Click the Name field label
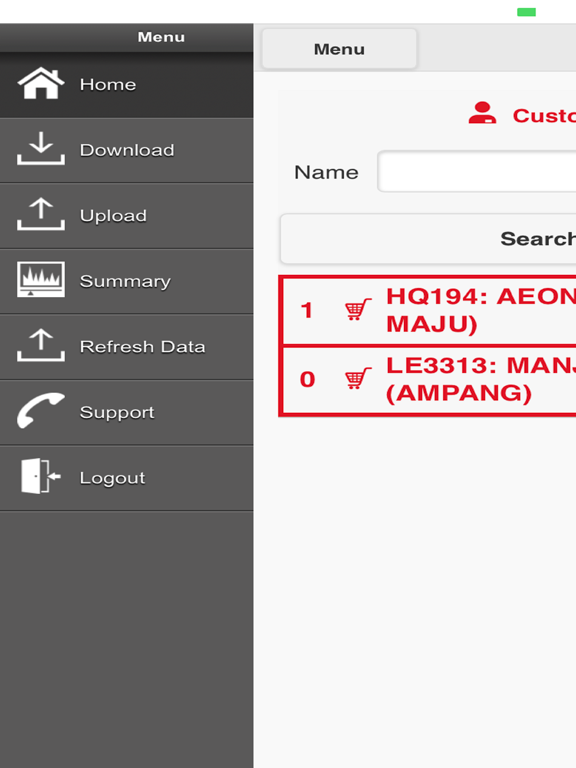The width and height of the screenshot is (576, 768). tap(326, 172)
